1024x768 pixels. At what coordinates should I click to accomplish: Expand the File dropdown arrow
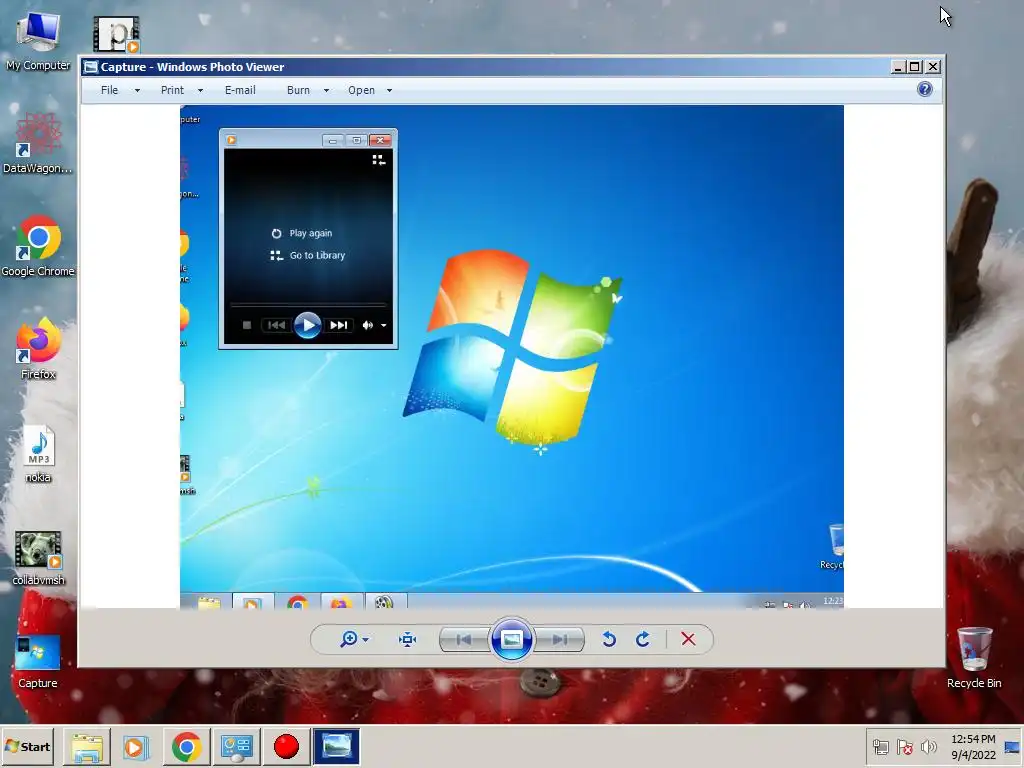tap(137, 91)
